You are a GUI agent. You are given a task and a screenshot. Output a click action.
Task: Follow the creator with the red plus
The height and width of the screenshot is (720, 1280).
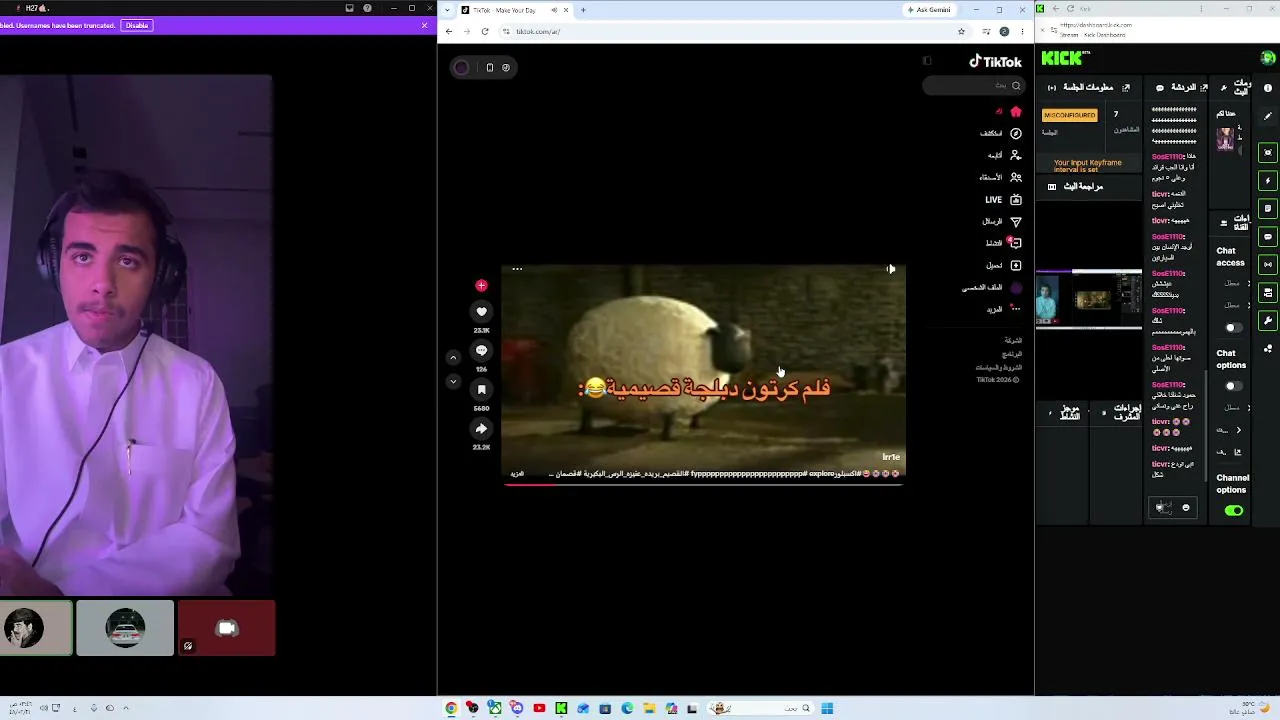point(481,286)
